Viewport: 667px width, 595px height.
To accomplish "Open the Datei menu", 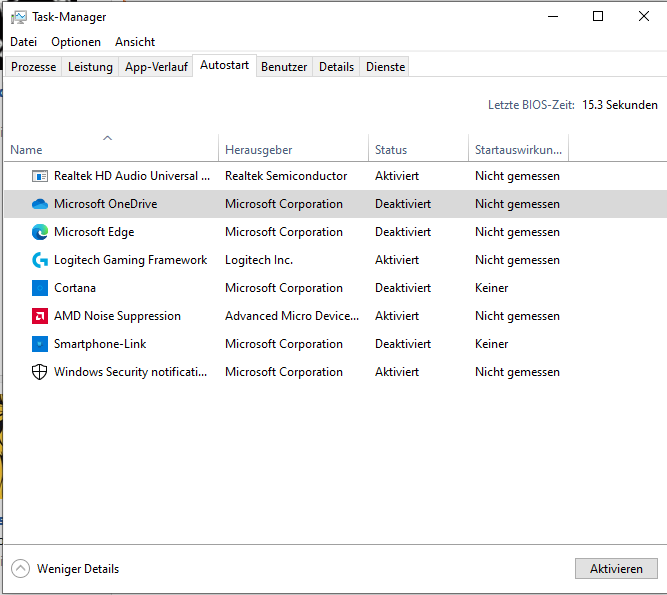I will coord(23,42).
